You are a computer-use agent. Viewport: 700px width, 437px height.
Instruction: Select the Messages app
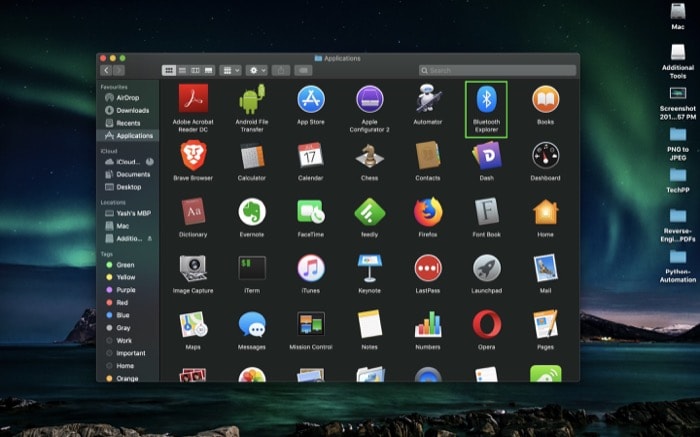coord(252,325)
